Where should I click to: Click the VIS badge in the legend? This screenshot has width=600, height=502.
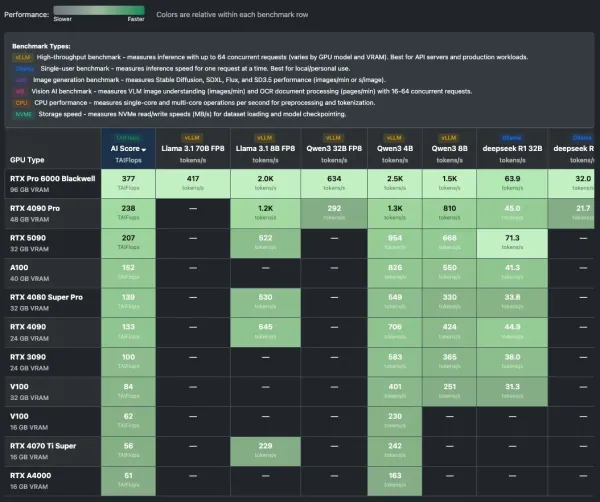21,92
